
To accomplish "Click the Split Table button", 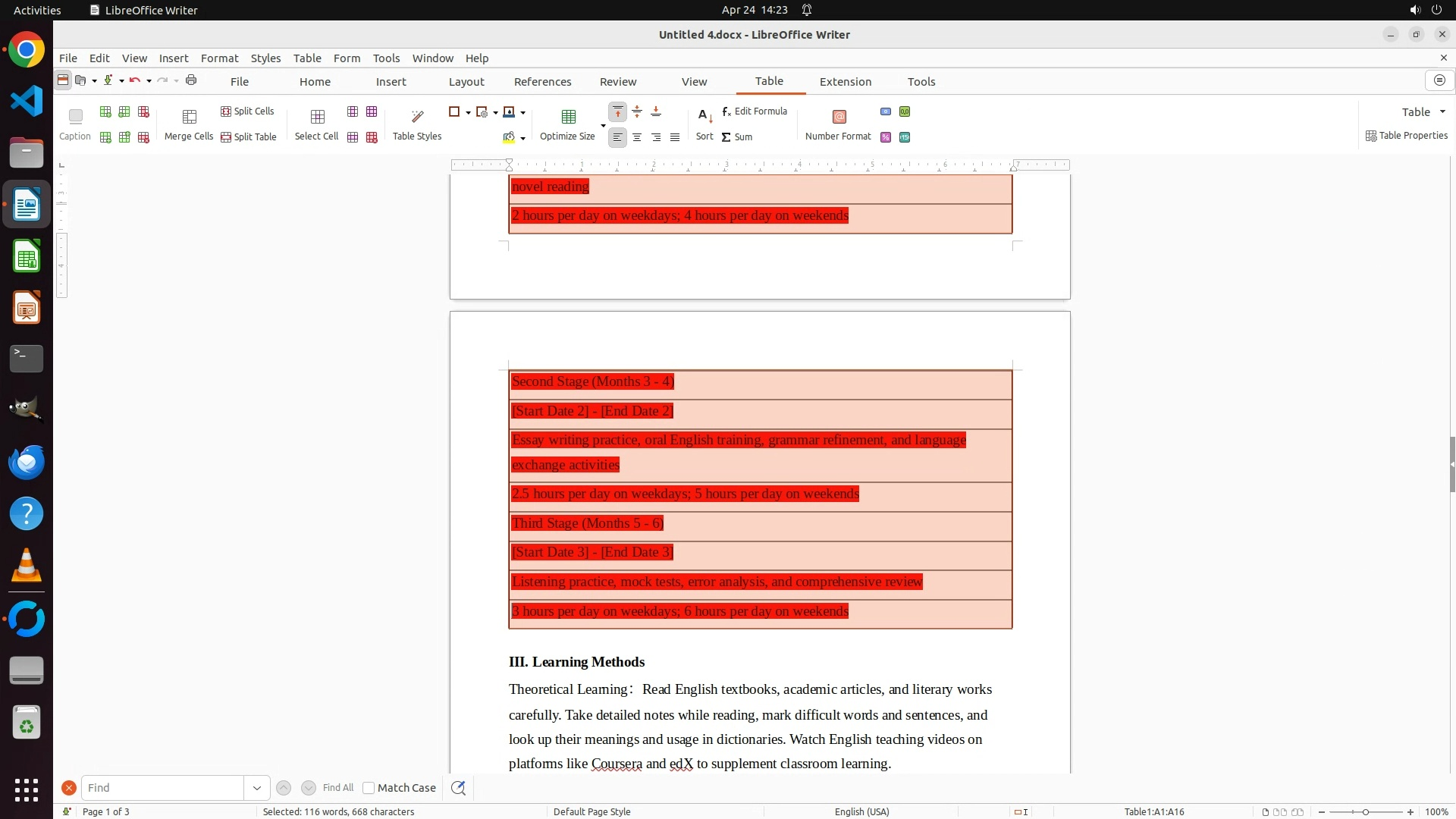I will point(248,137).
